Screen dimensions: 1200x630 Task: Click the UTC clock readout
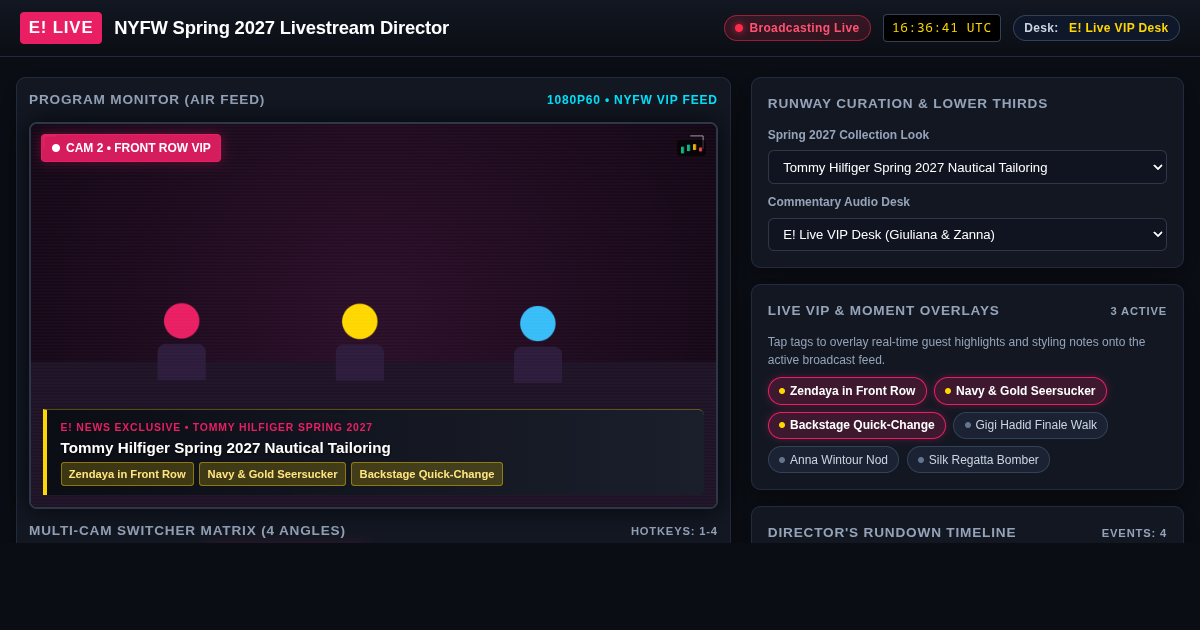click(942, 28)
